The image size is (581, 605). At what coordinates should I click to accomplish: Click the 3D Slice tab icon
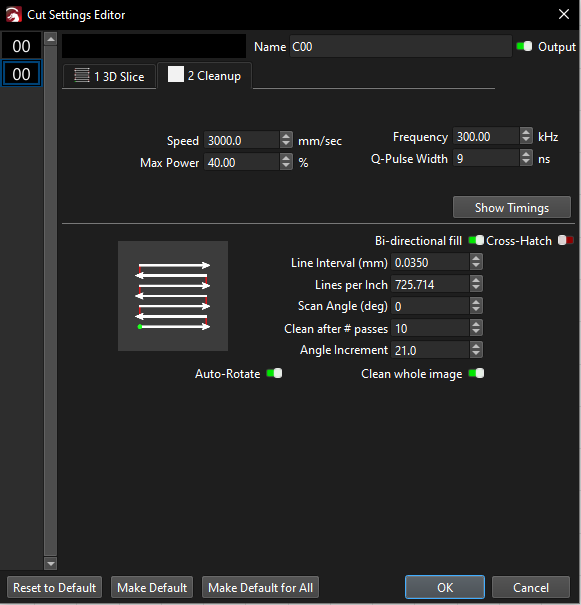81,75
